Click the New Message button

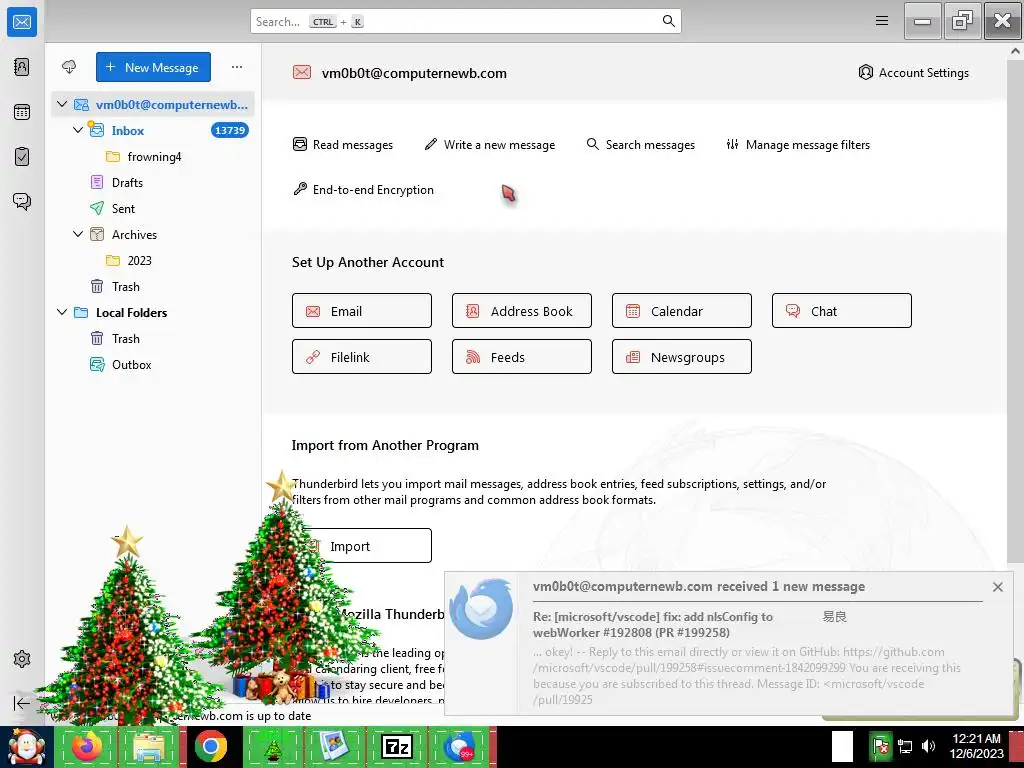(x=153, y=67)
